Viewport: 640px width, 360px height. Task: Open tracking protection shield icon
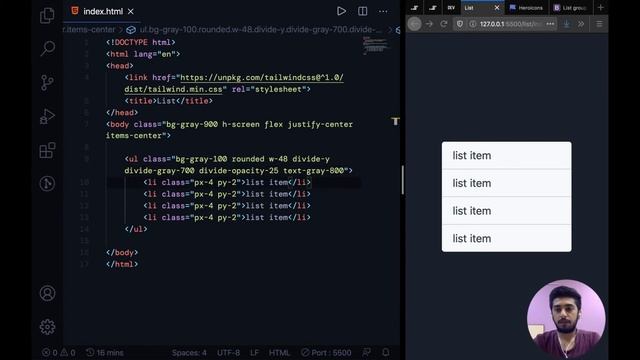point(460,24)
